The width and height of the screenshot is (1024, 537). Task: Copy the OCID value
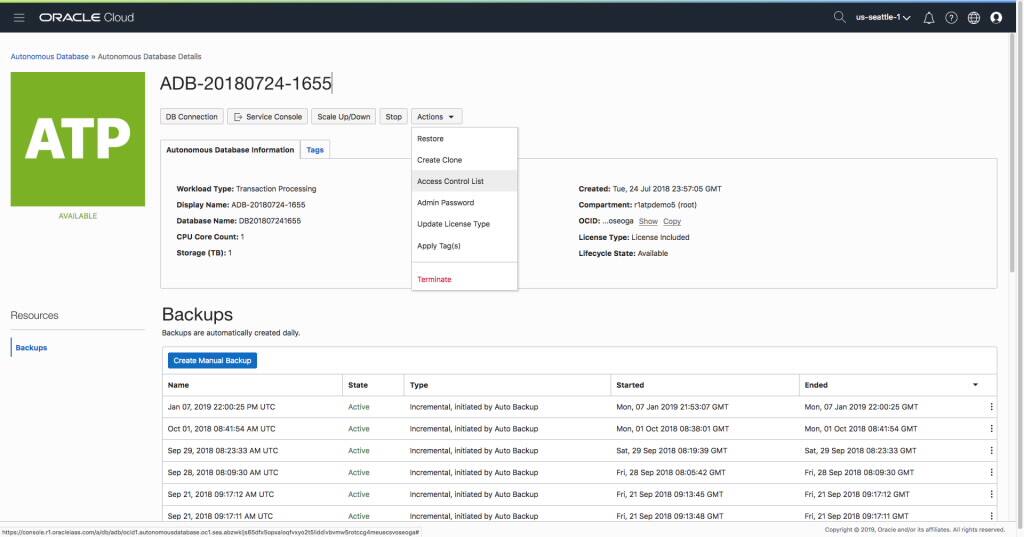(672, 221)
